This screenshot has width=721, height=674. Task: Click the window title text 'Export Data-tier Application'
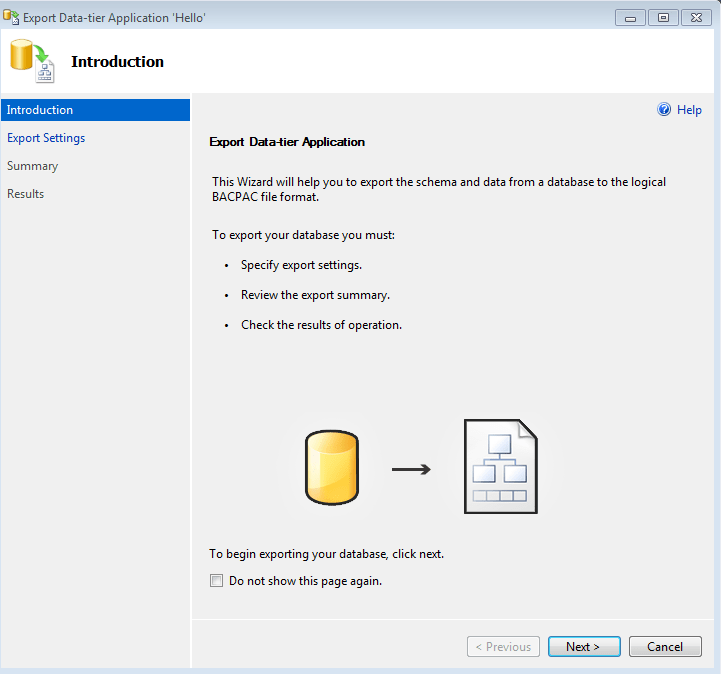[114, 18]
